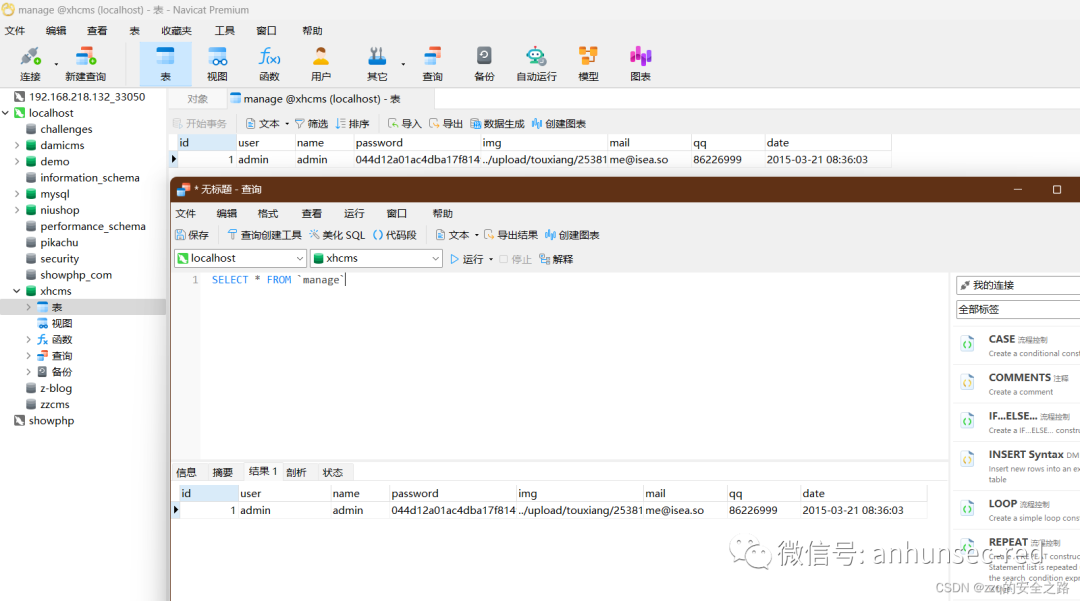Switch to the 对象 objects tab
1080x601 pixels.
198,99
